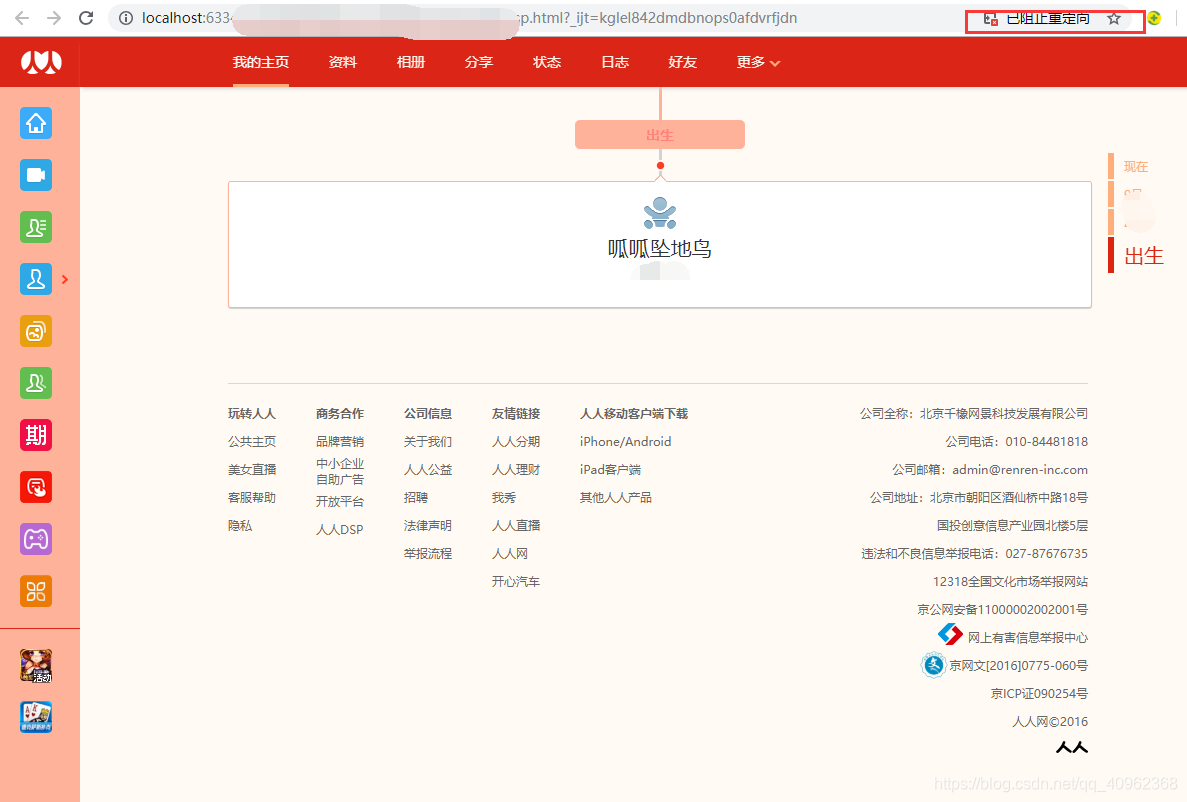Screen dimensions: 1187x802
Task: Open the 状态 tab
Action: 547,62
